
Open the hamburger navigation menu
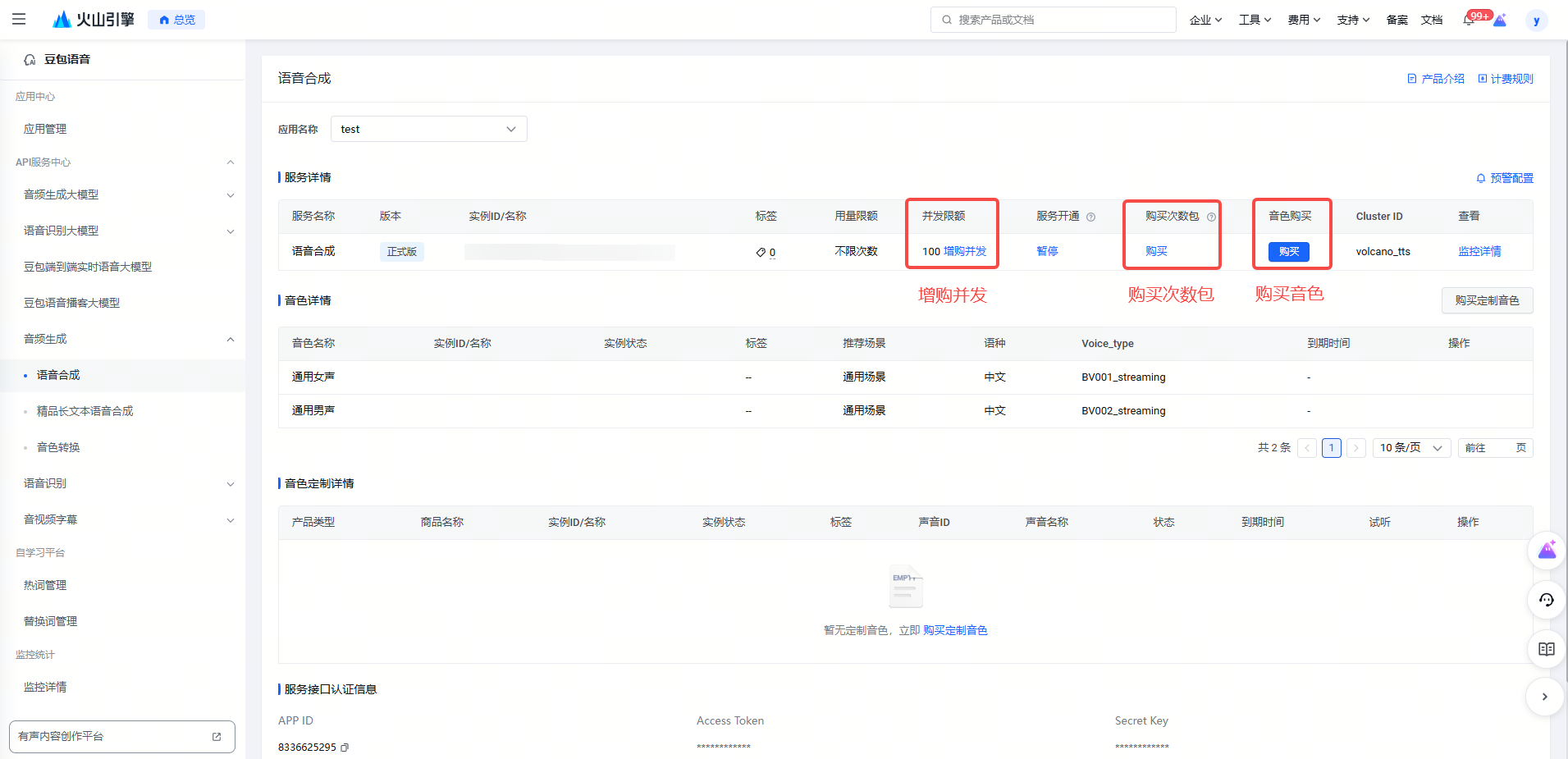tap(19, 19)
